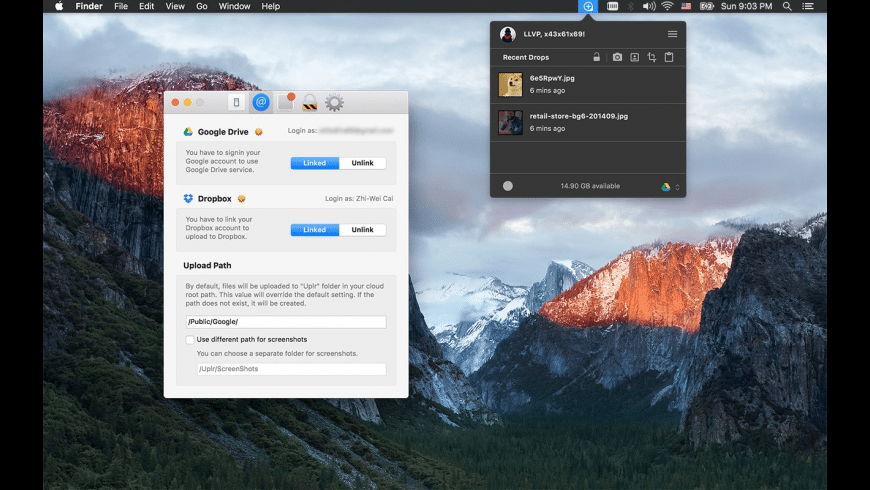
Task: Open the Wi-Fi menu
Action: point(667,6)
